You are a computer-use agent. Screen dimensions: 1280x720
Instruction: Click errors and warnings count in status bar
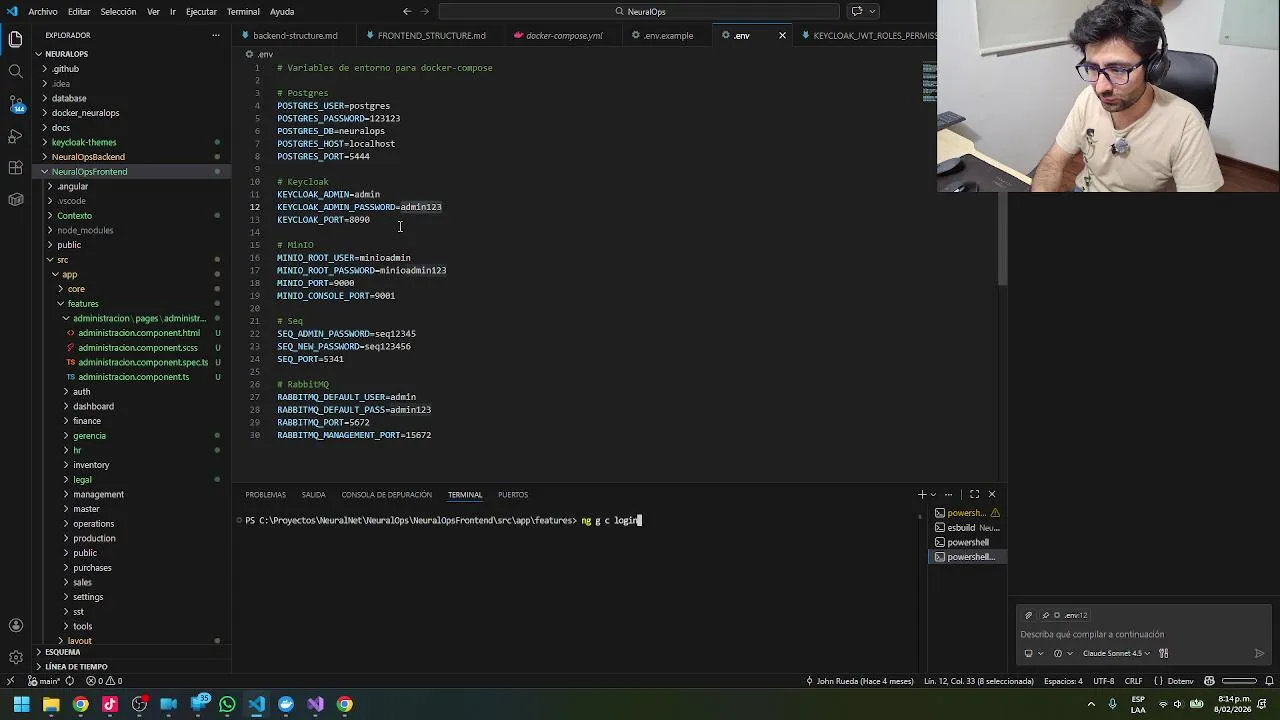pyautogui.click(x=104, y=681)
